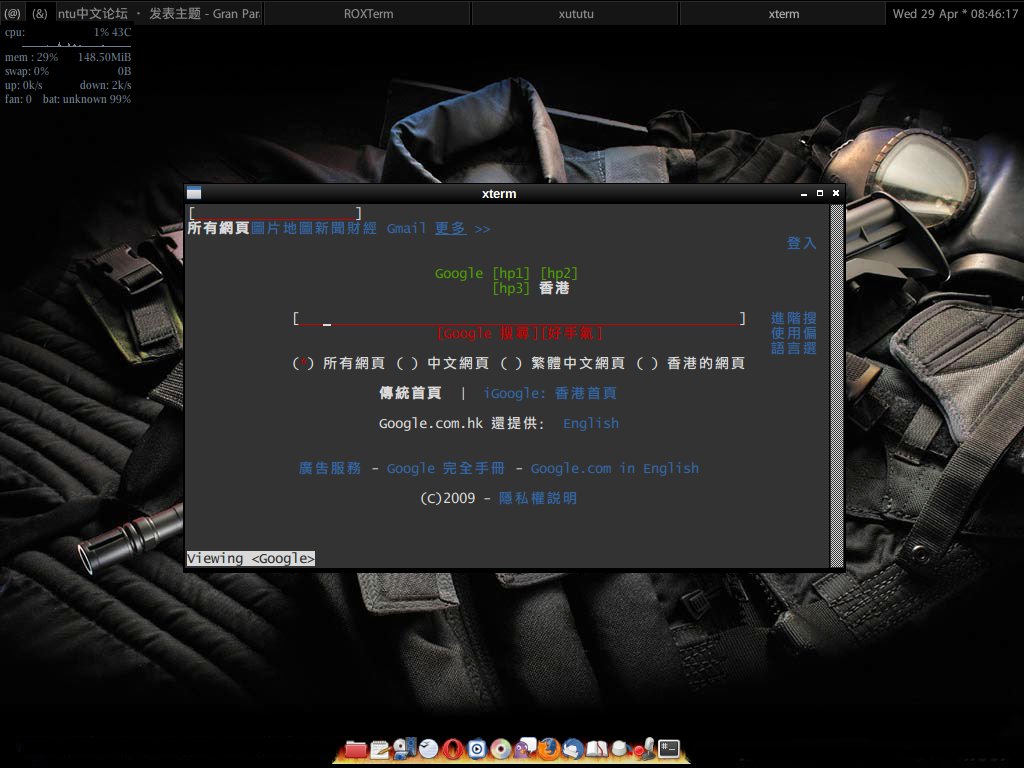Click the xterm vertical scrollbar
This screenshot has width=1024, height=768.
[x=836, y=385]
